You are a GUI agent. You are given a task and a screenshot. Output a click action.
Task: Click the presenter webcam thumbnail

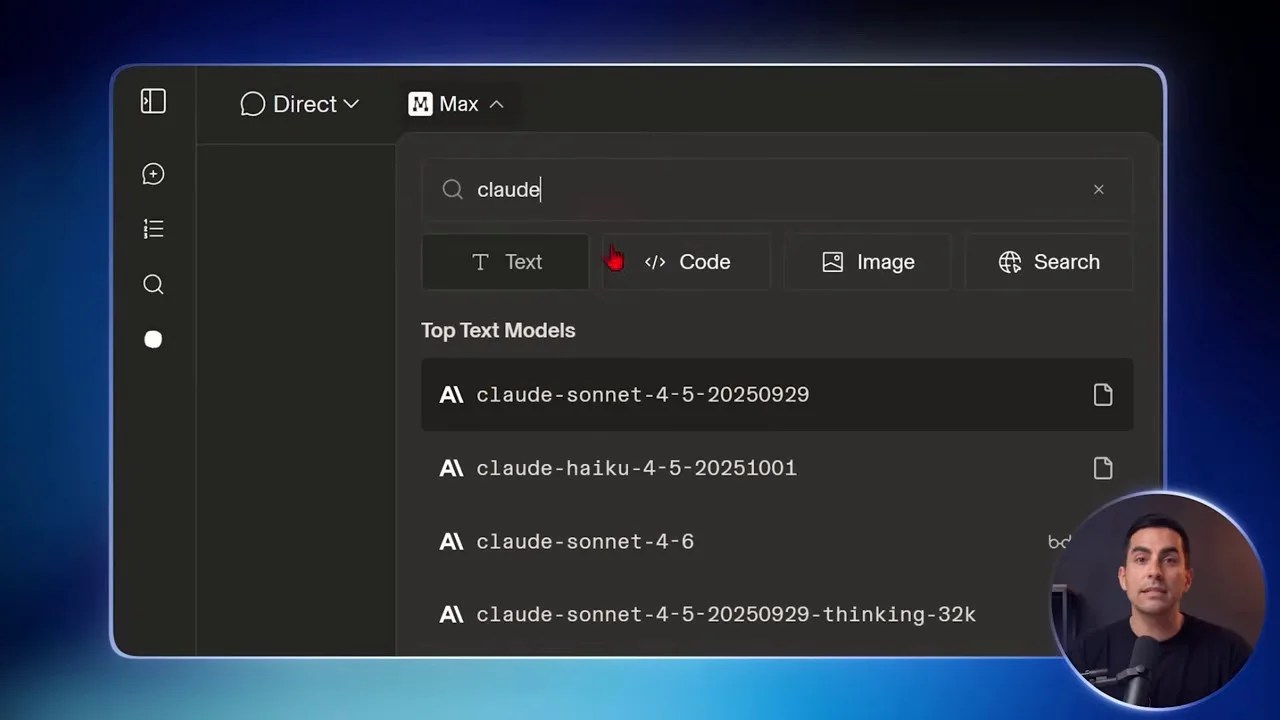(x=1157, y=599)
